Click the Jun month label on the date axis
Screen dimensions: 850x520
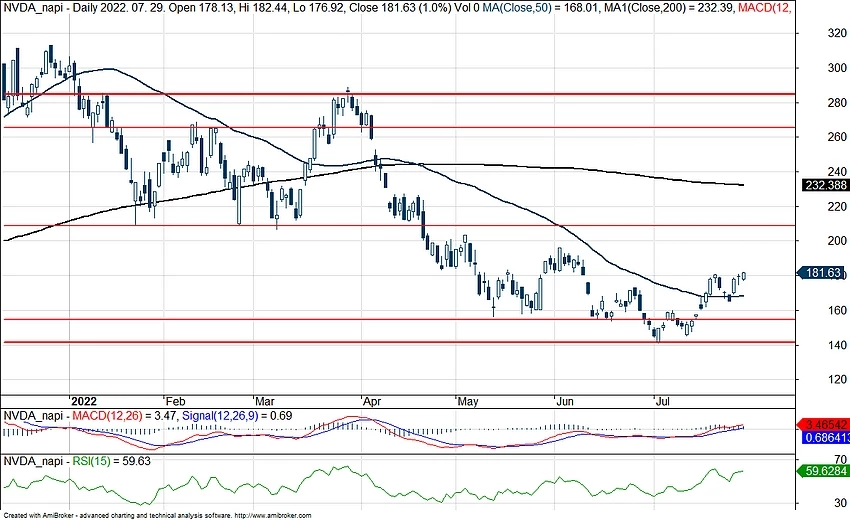(565, 401)
